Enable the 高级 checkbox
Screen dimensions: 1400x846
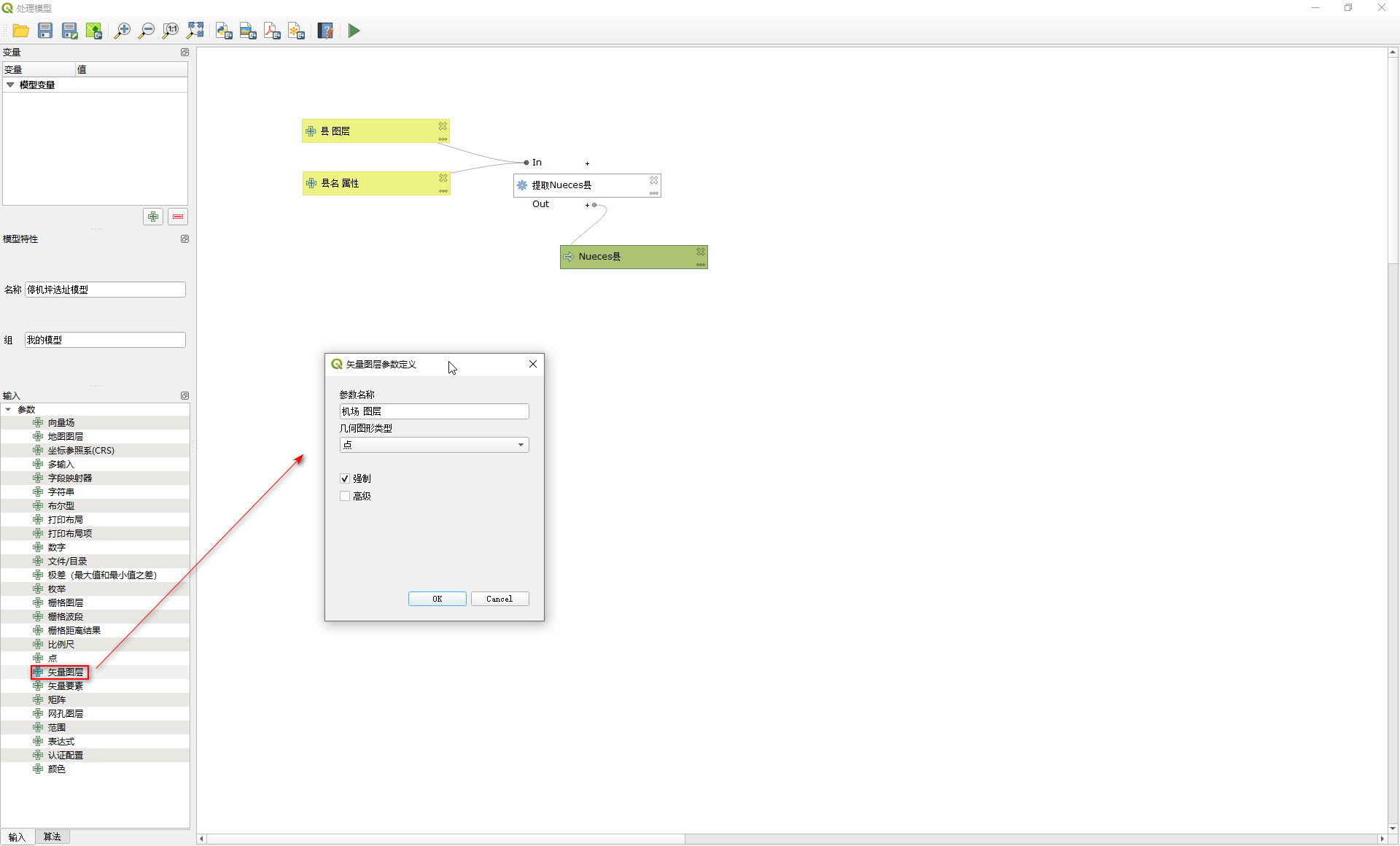click(x=345, y=496)
